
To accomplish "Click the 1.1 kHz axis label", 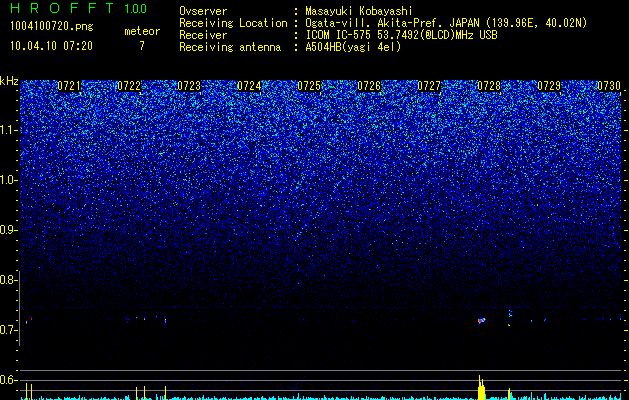I will pyautogui.click(x=7, y=130).
